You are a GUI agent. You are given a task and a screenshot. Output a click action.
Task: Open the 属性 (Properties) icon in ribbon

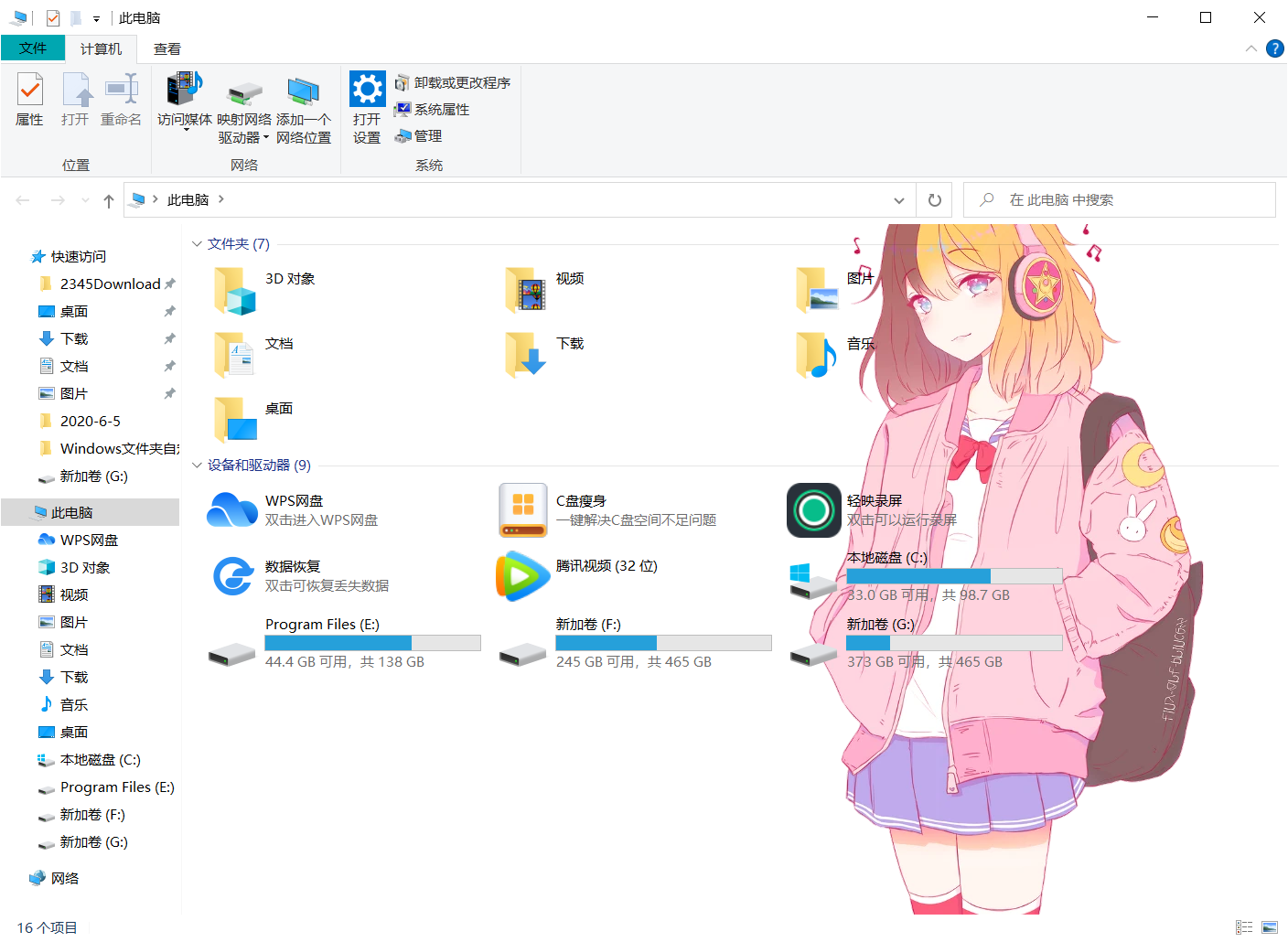tap(30, 101)
